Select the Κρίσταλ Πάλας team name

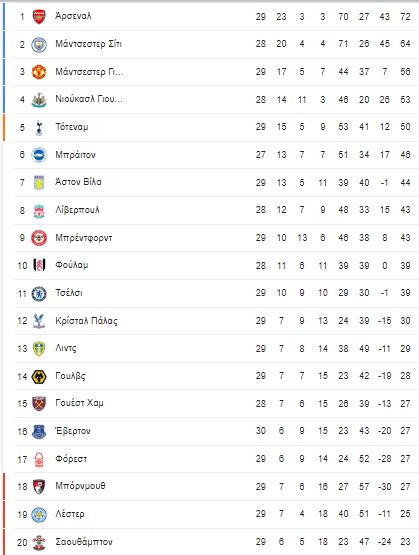pyautogui.click(x=86, y=321)
